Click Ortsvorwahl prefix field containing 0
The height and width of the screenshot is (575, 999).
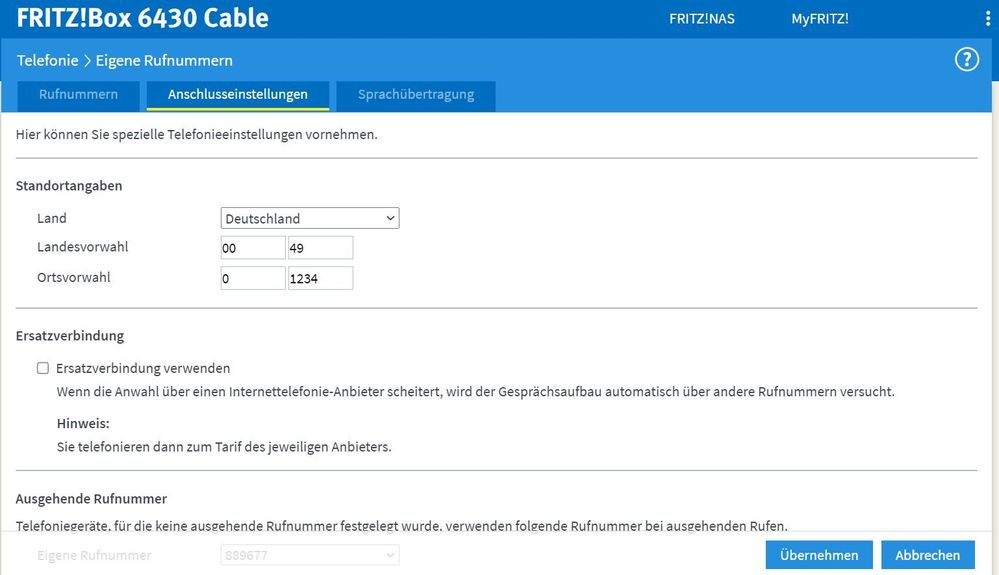point(253,278)
